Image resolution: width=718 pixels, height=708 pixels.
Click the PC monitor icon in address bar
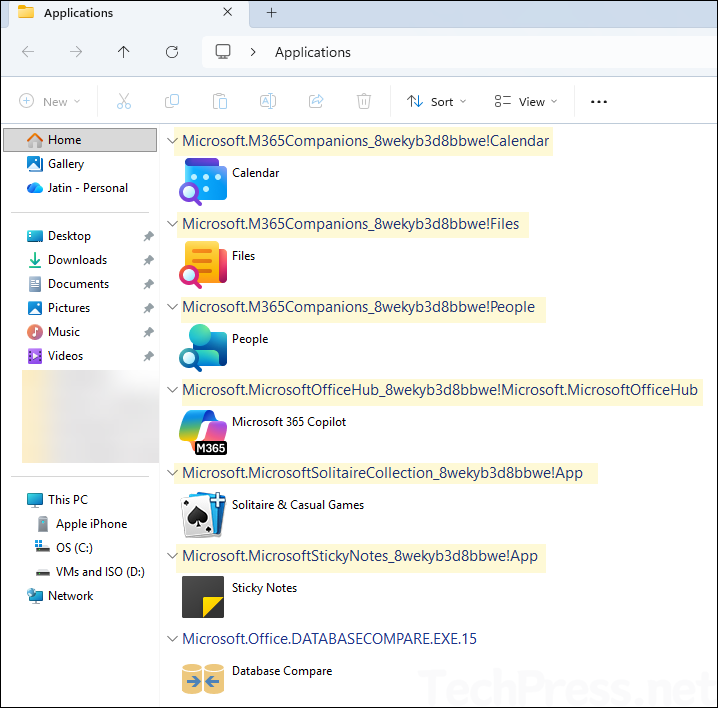pyautogui.click(x=223, y=52)
